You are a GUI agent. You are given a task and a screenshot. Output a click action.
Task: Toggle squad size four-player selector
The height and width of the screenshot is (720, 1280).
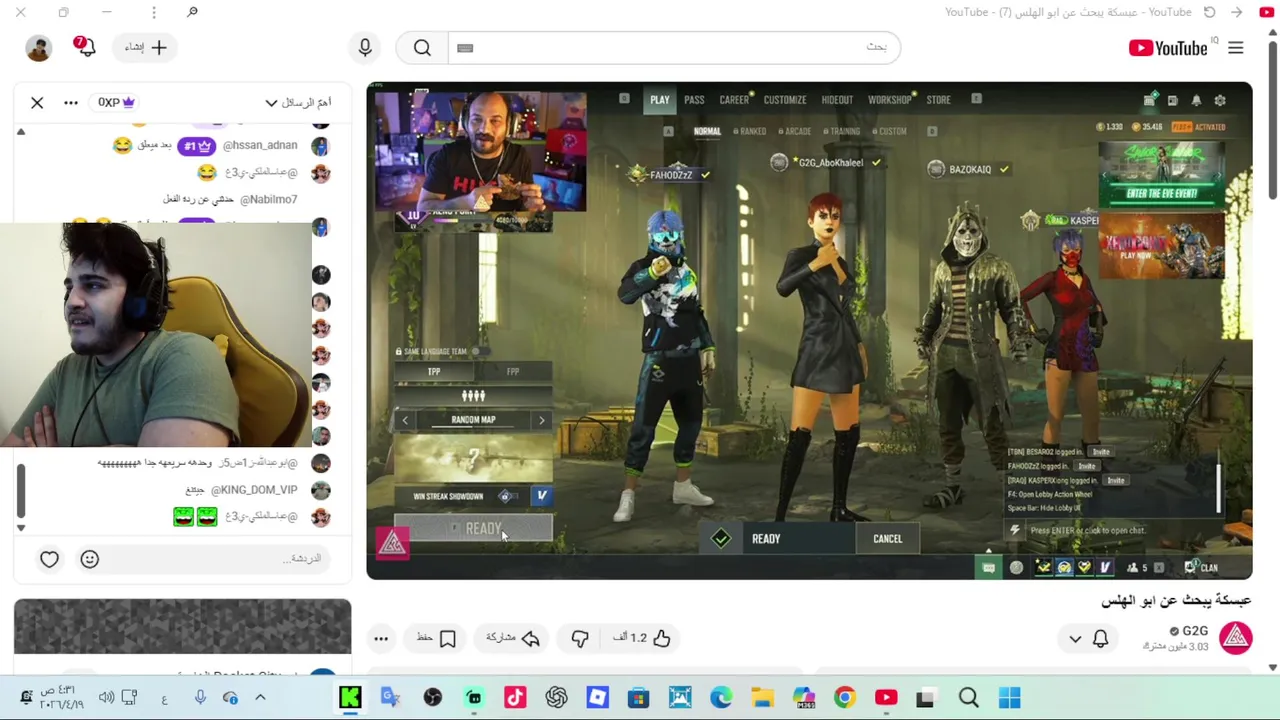(473, 396)
